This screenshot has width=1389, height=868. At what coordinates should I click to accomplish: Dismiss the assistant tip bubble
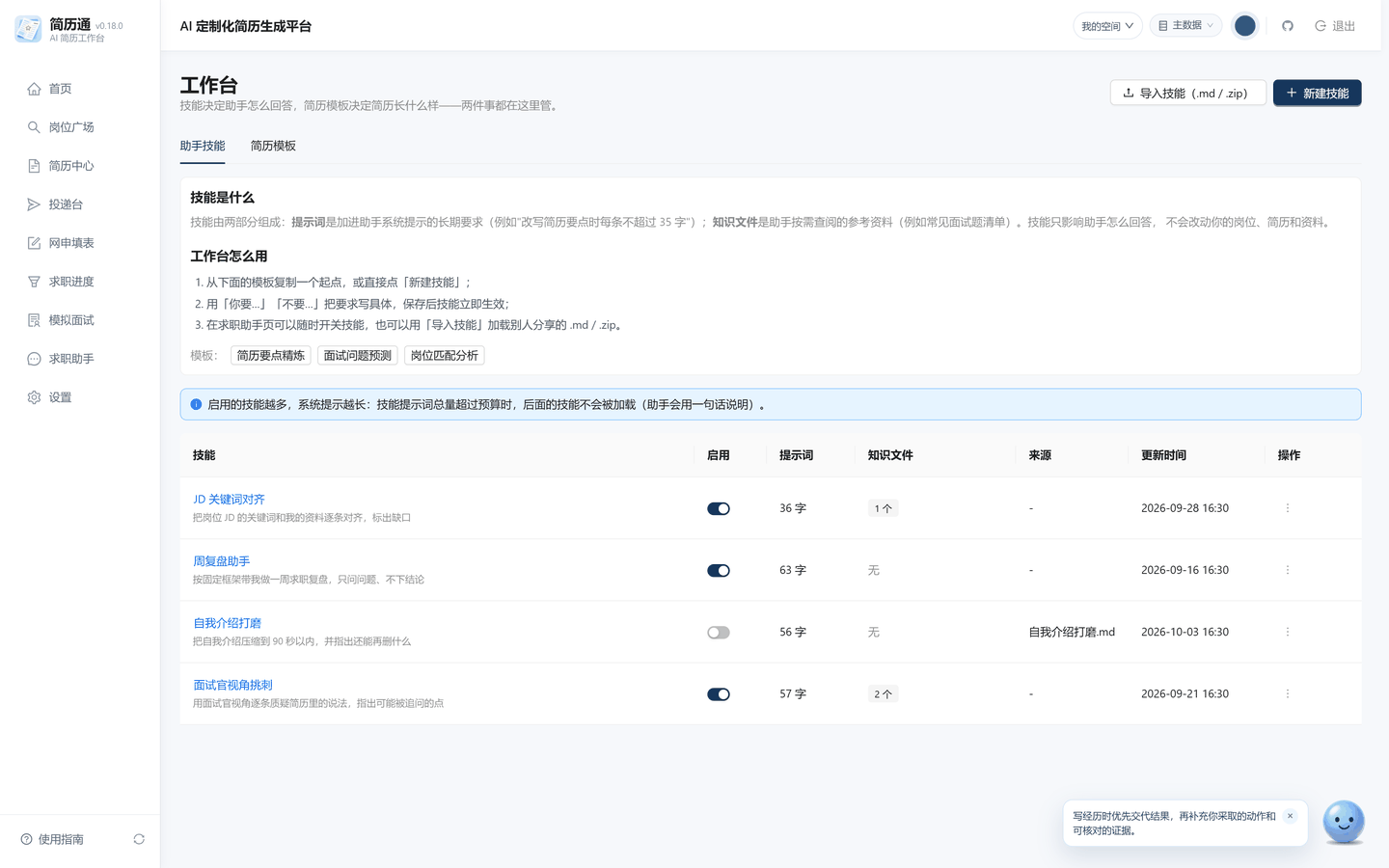click(x=1290, y=816)
